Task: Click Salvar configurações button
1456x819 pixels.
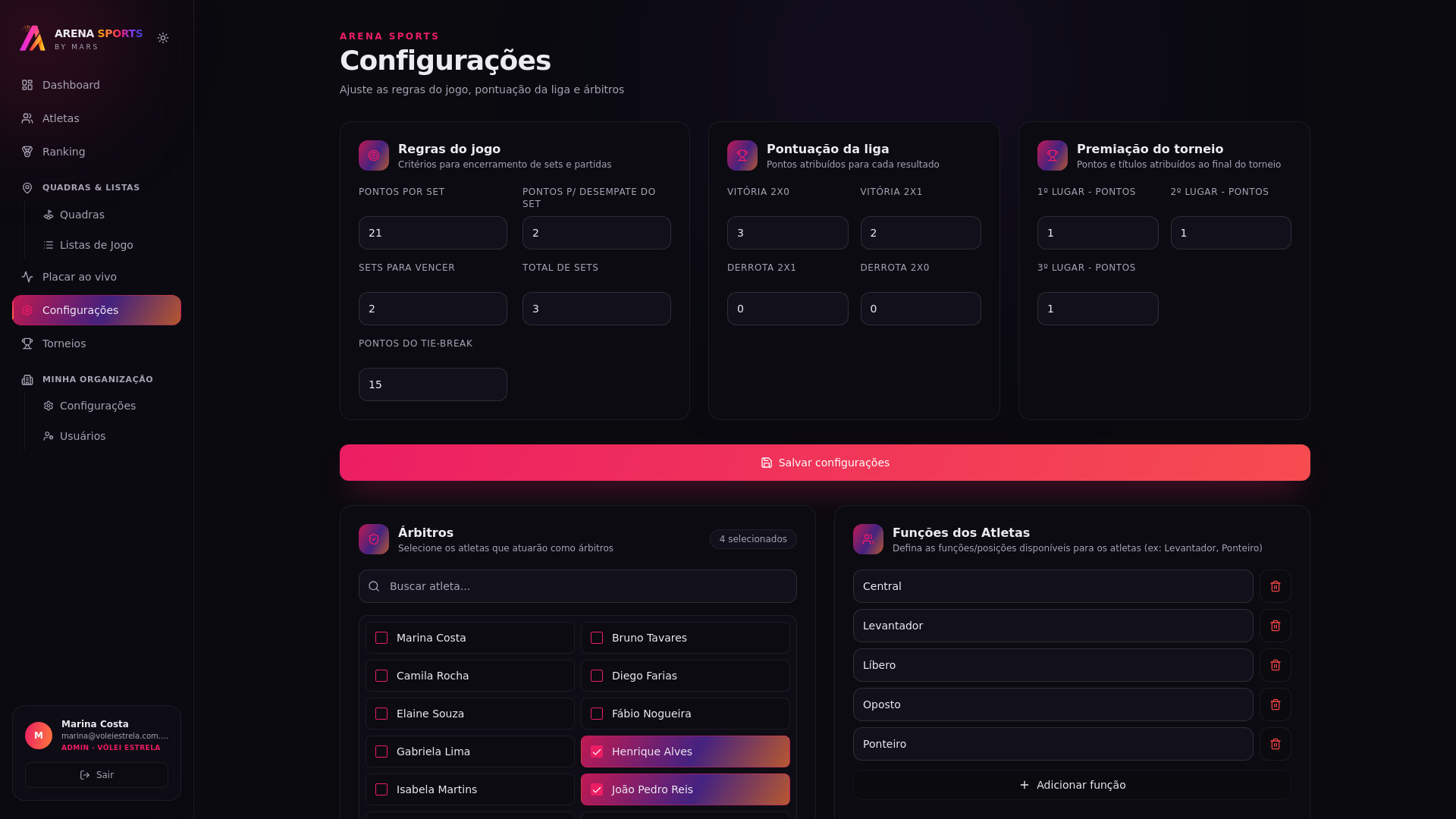Action: 825,463
